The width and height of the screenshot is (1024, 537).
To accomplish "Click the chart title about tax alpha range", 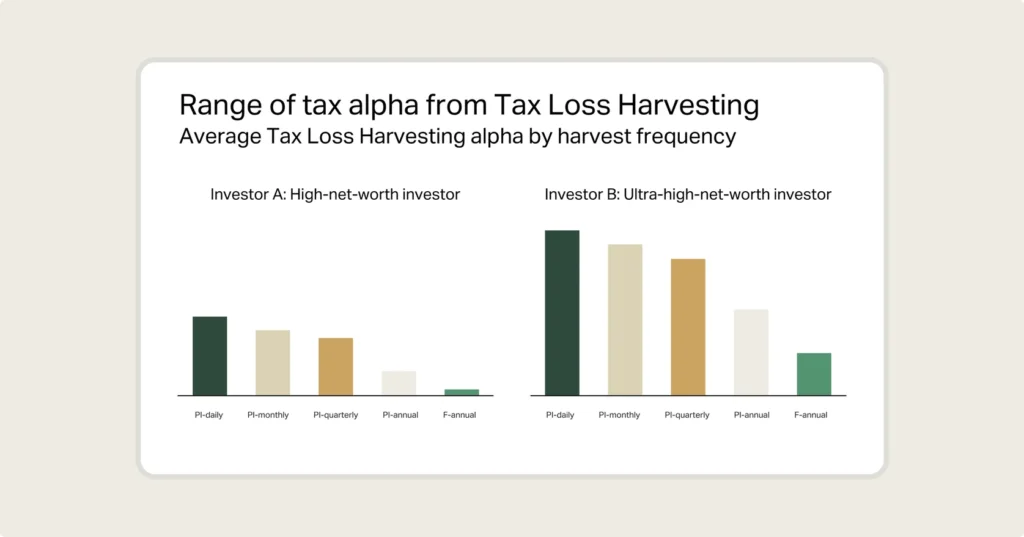I will pos(469,105).
